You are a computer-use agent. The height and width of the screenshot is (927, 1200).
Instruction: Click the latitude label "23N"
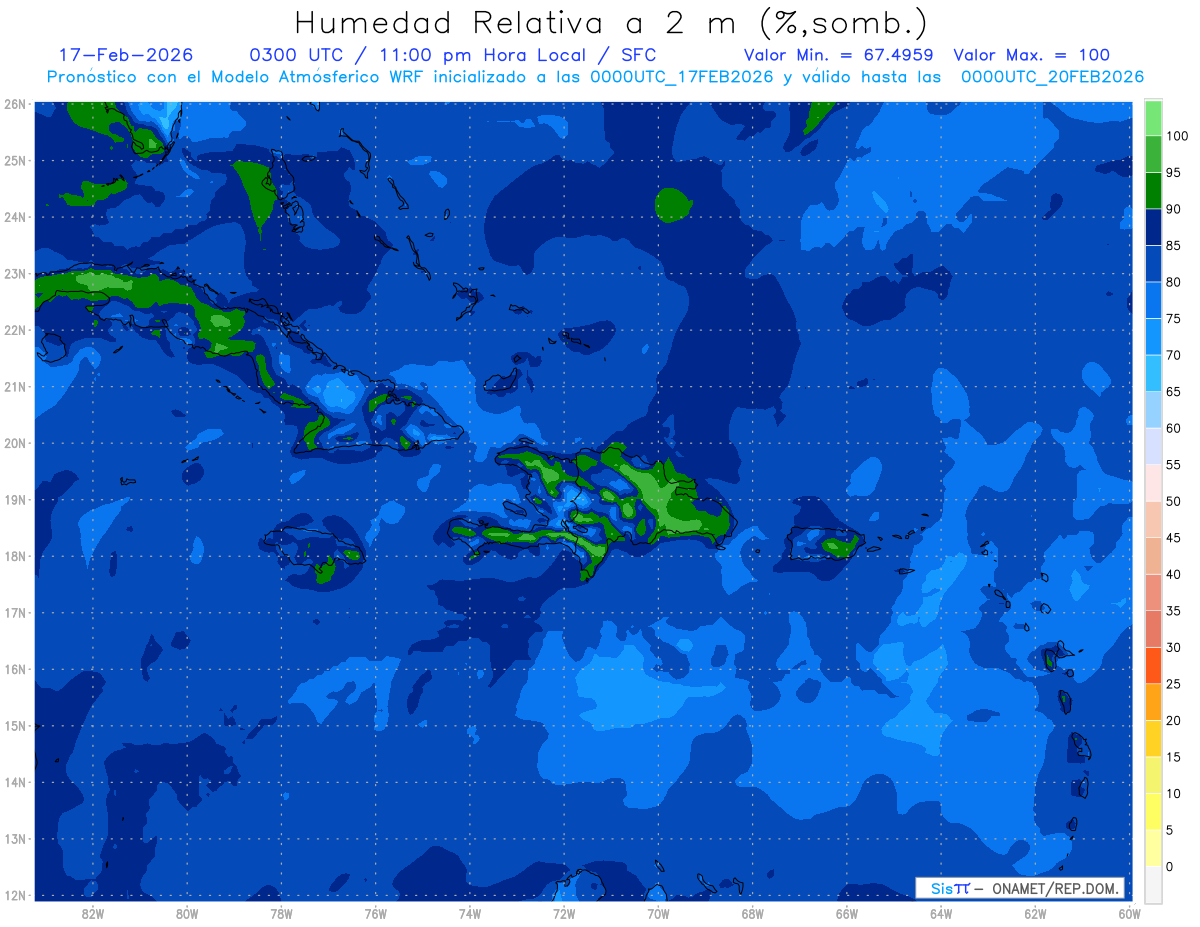[14, 273]
